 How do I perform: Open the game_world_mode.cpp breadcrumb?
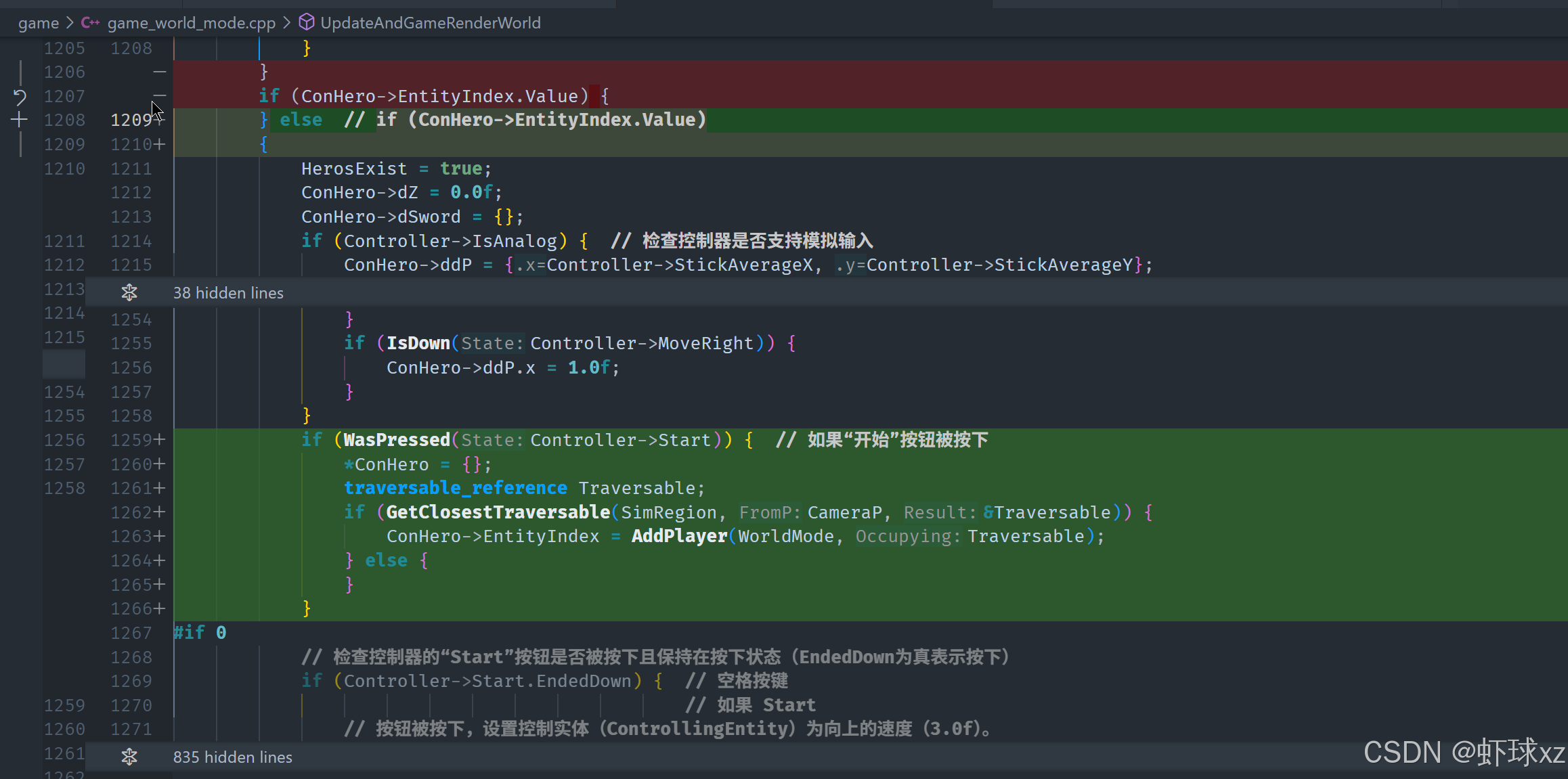click(x=191, y=23)
